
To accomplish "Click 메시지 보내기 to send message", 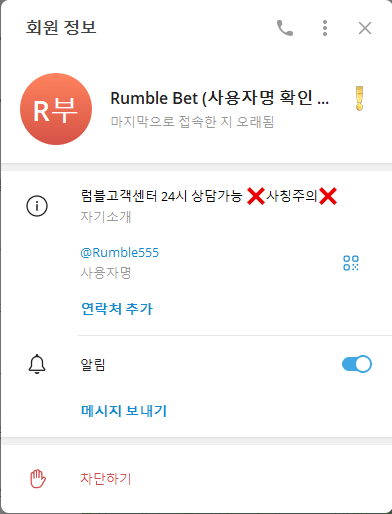I will click(124, 411).
